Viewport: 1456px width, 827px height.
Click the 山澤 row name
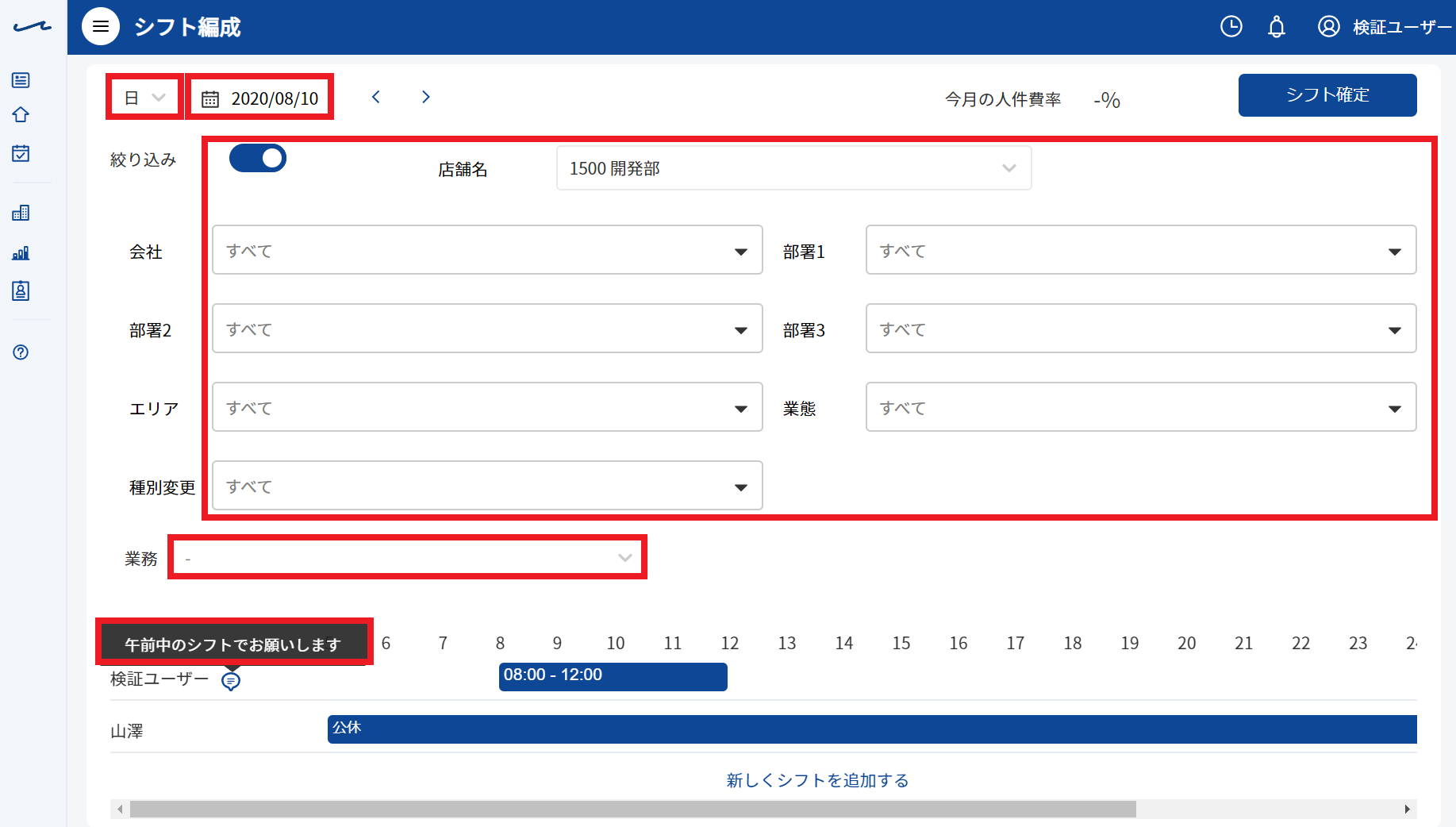127,731
